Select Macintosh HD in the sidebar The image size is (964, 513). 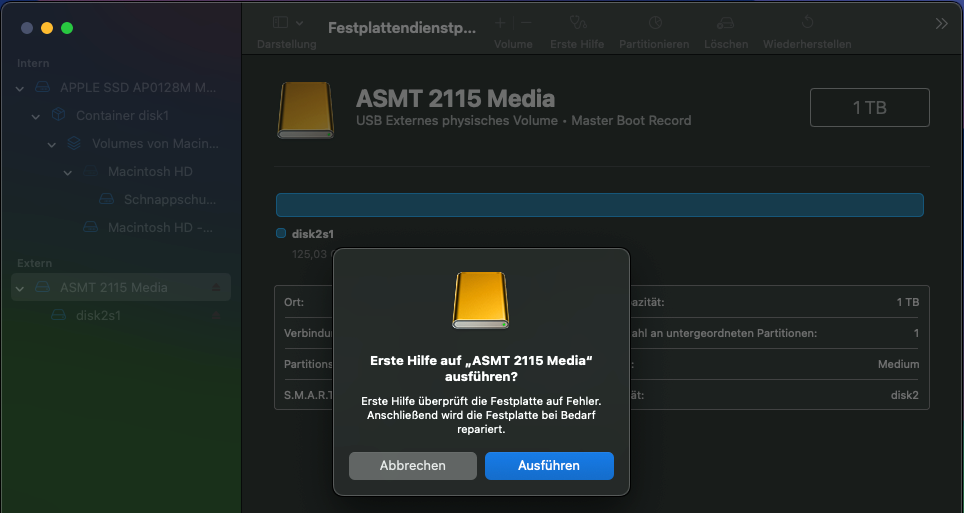[x=150, y=172]
